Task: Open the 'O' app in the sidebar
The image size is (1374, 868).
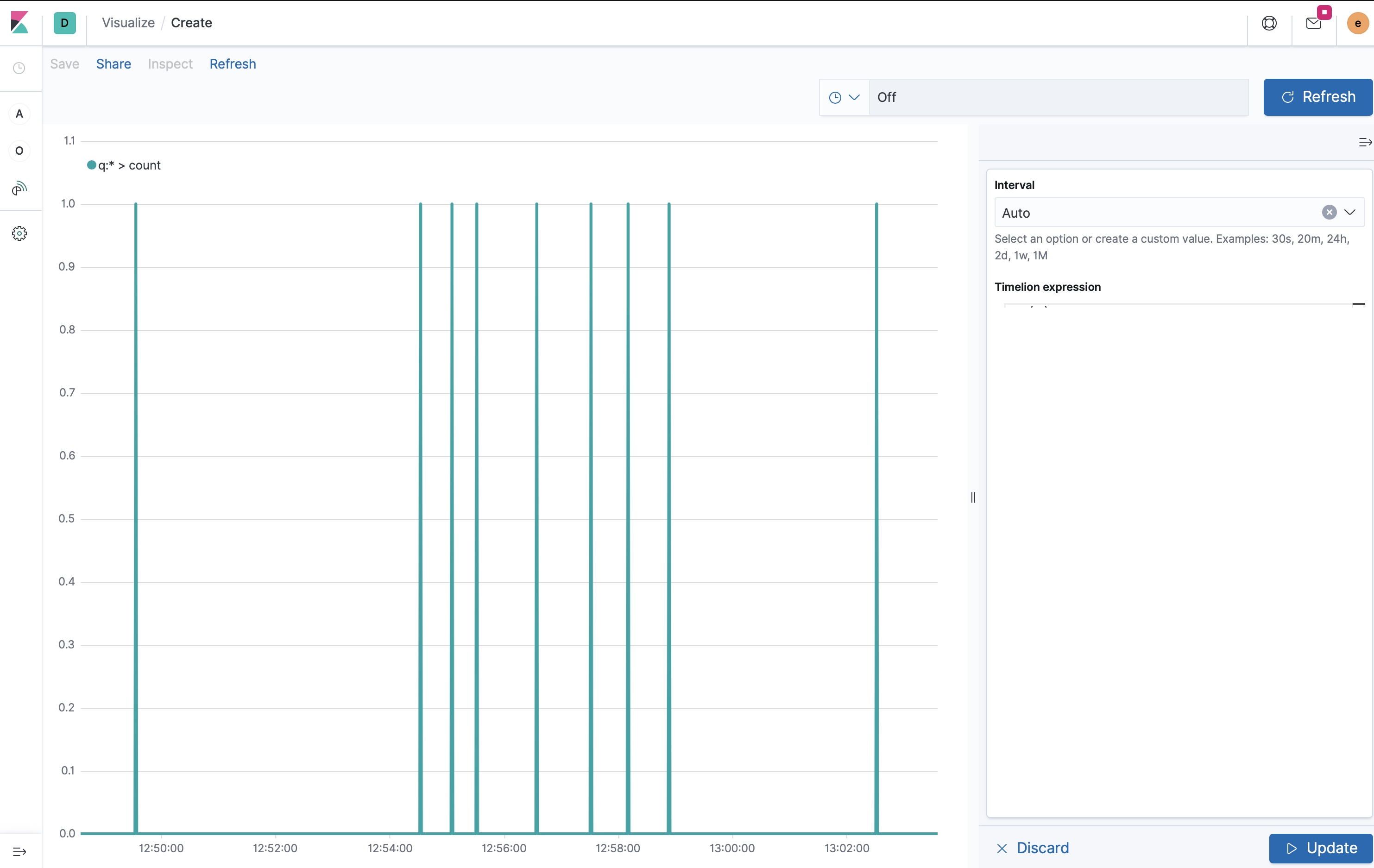Action: coord(19,151)
